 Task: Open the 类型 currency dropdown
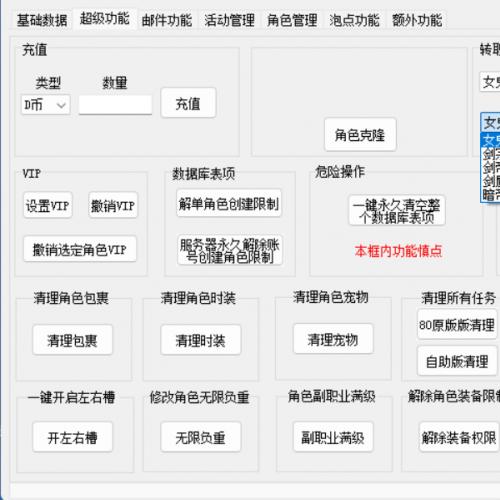[46, 105]
